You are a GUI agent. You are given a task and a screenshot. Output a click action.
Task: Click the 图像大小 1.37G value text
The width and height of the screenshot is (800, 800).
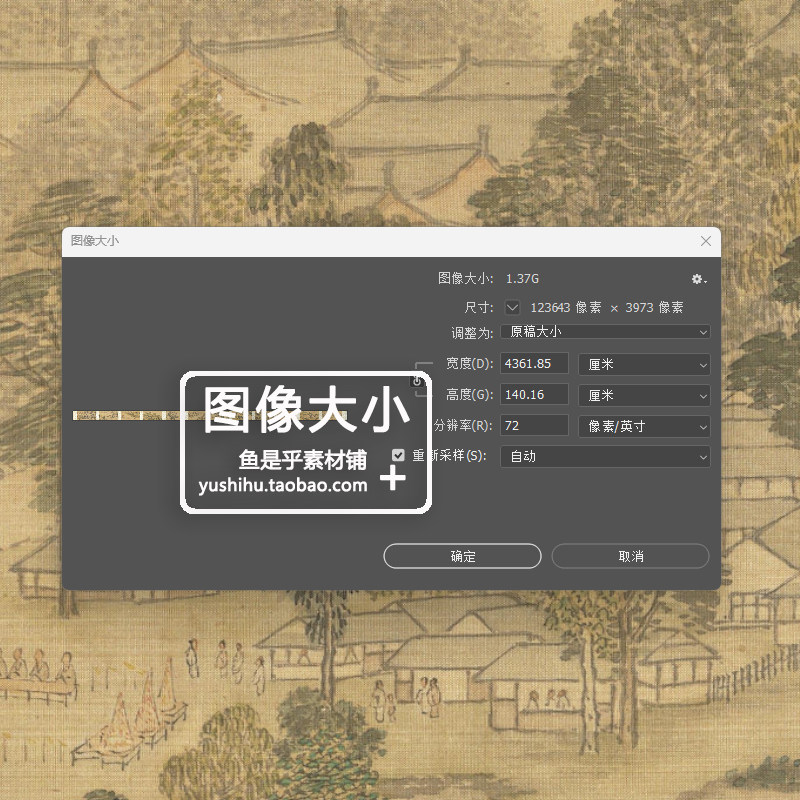click(x=522, y=279)
